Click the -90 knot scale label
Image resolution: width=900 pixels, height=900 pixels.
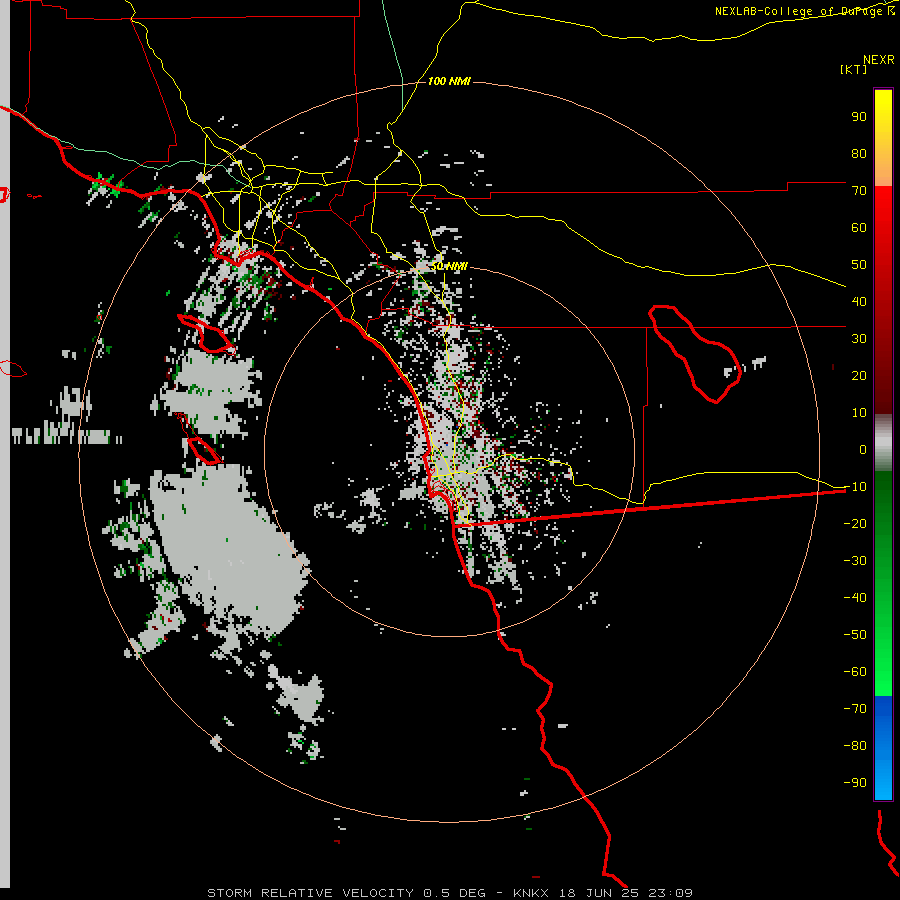(855, 783)
